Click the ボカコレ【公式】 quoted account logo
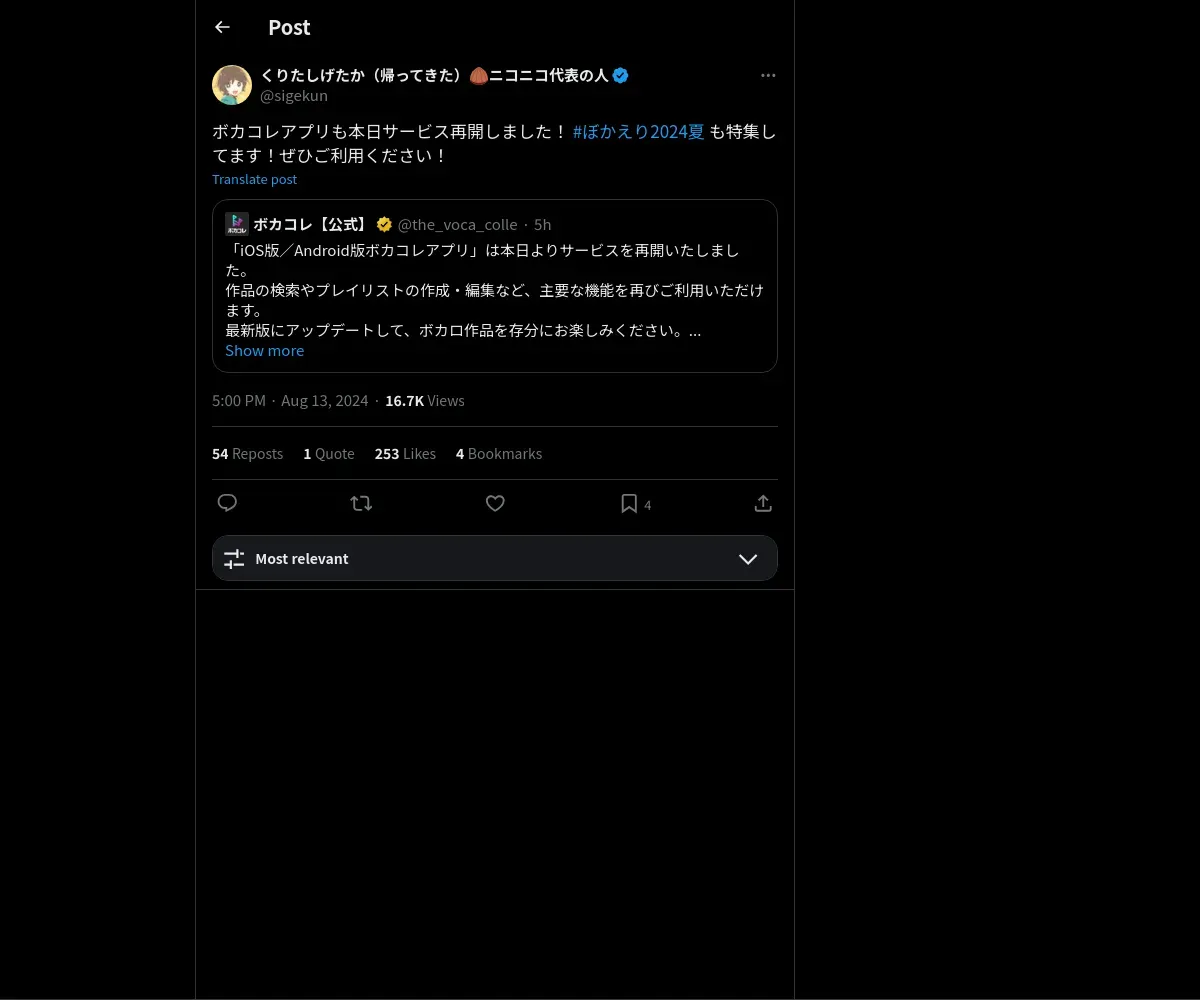Viewport: 1200px width, 1000px height. [237, 224]
